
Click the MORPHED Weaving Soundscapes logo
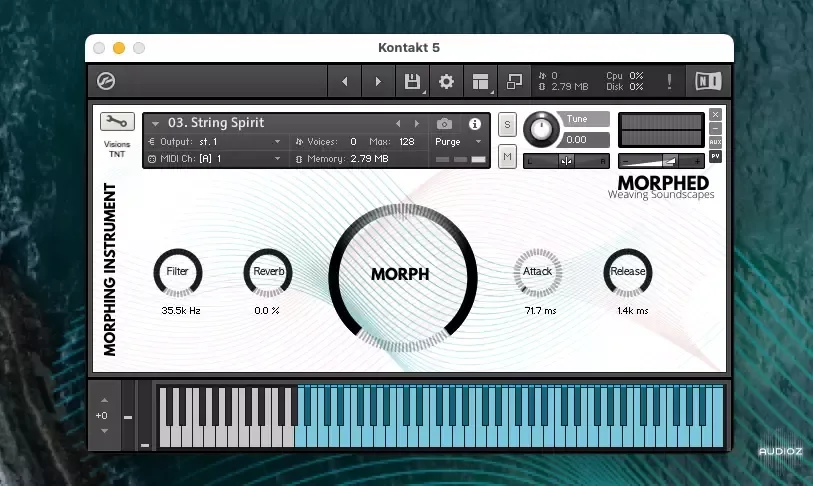tap(661, 187)
